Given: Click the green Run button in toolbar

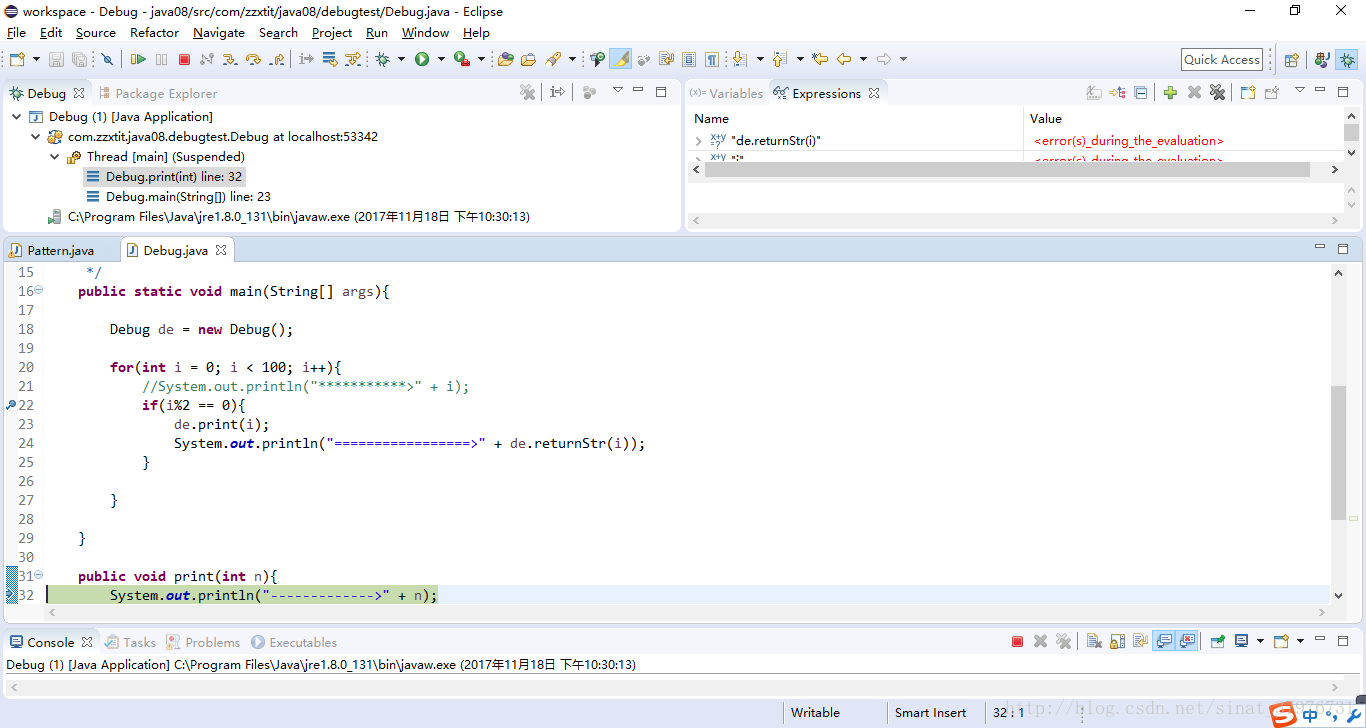Looking at the screenshot, I should tap(422, 59).
